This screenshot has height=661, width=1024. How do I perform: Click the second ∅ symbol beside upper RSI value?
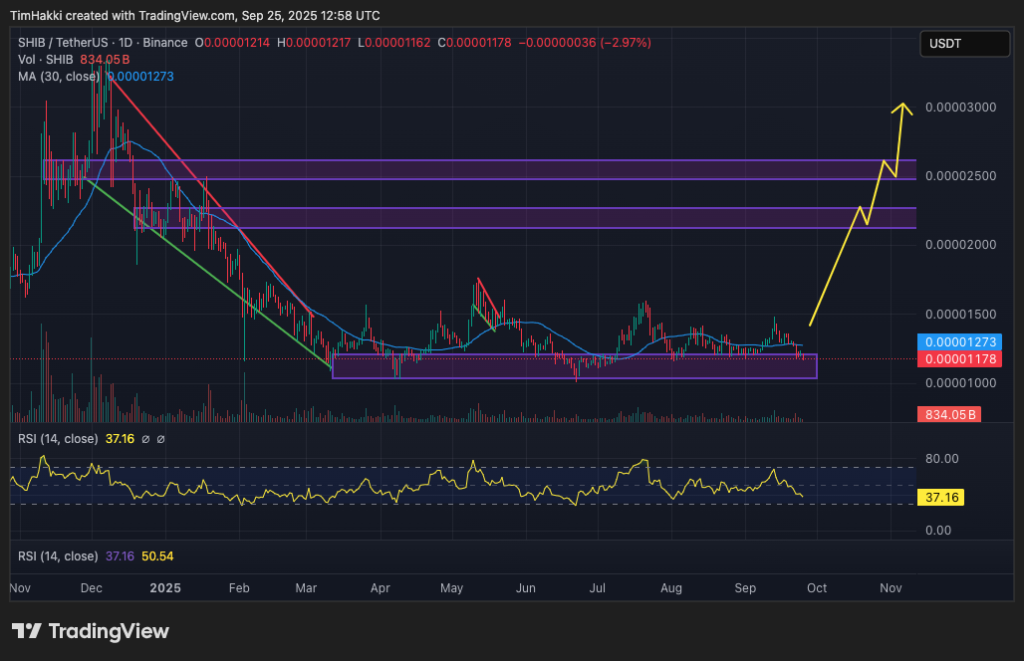[161, 438]
